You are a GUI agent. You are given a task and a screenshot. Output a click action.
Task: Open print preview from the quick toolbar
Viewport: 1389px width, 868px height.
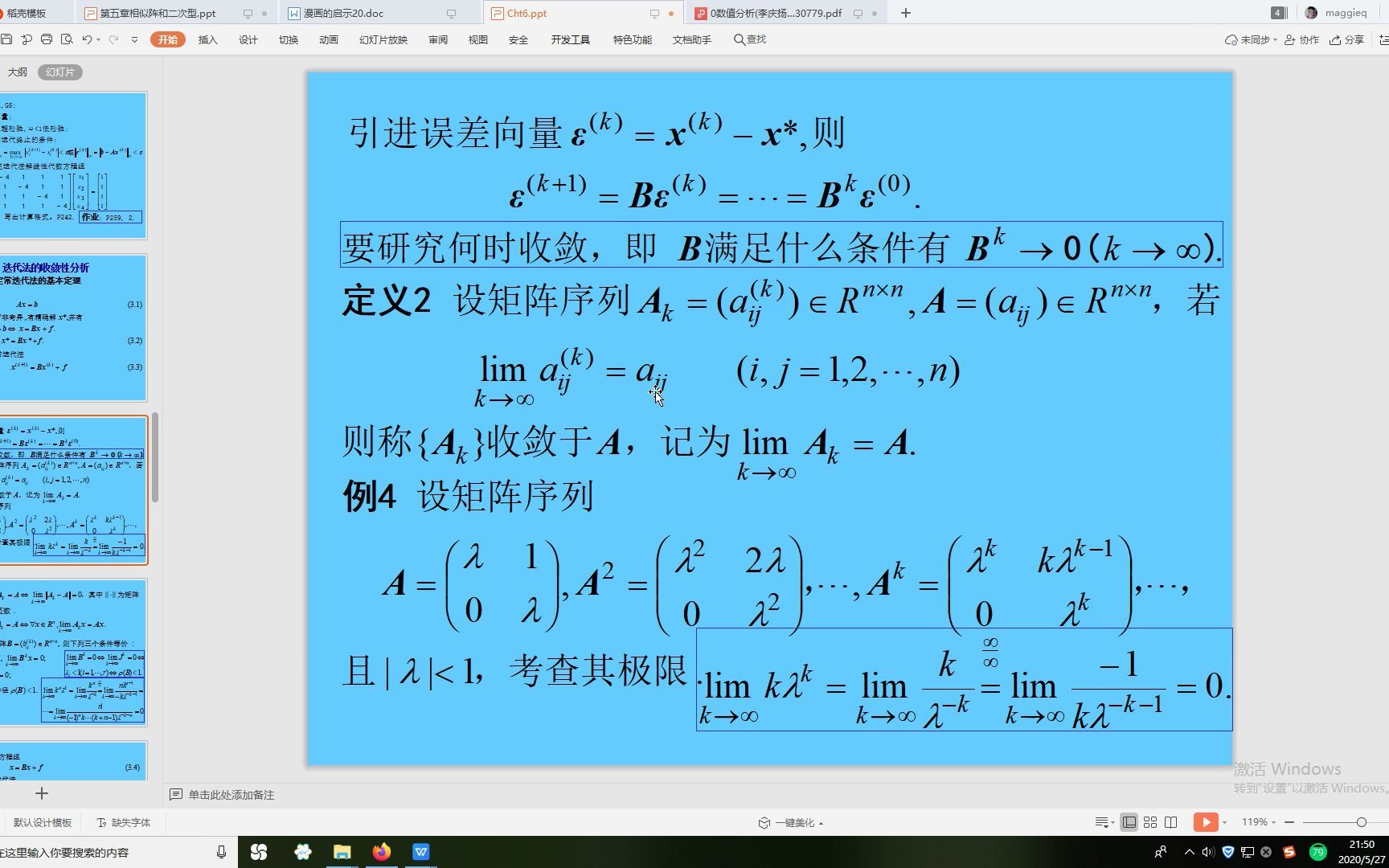(x=67, y=39)
